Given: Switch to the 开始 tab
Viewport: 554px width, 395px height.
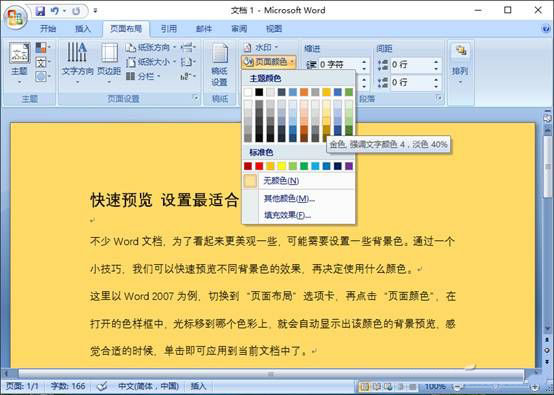Looking at the screenshot, I should click(48, 29).
